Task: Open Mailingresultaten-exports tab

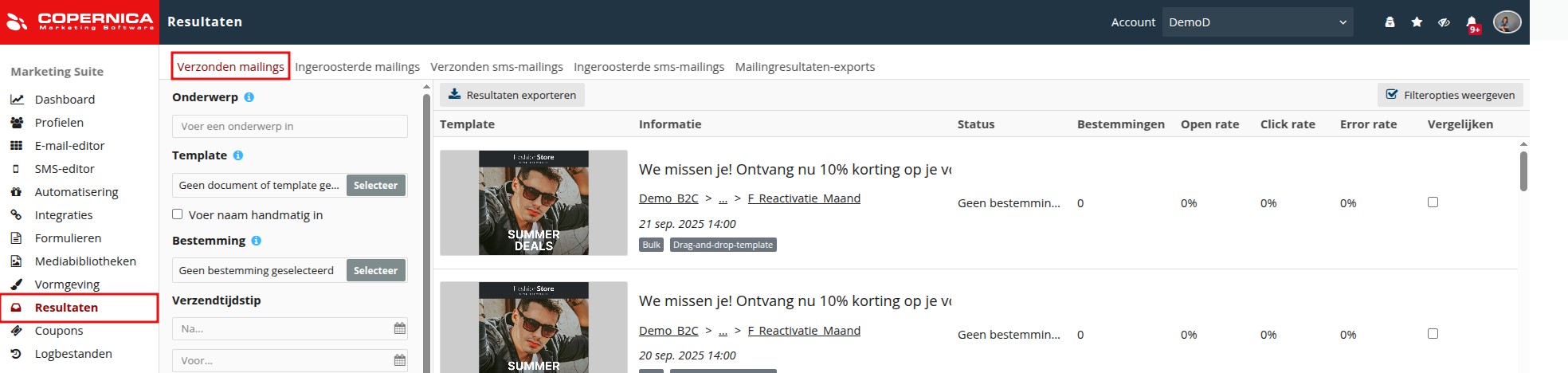Action: tap(805, 67)
